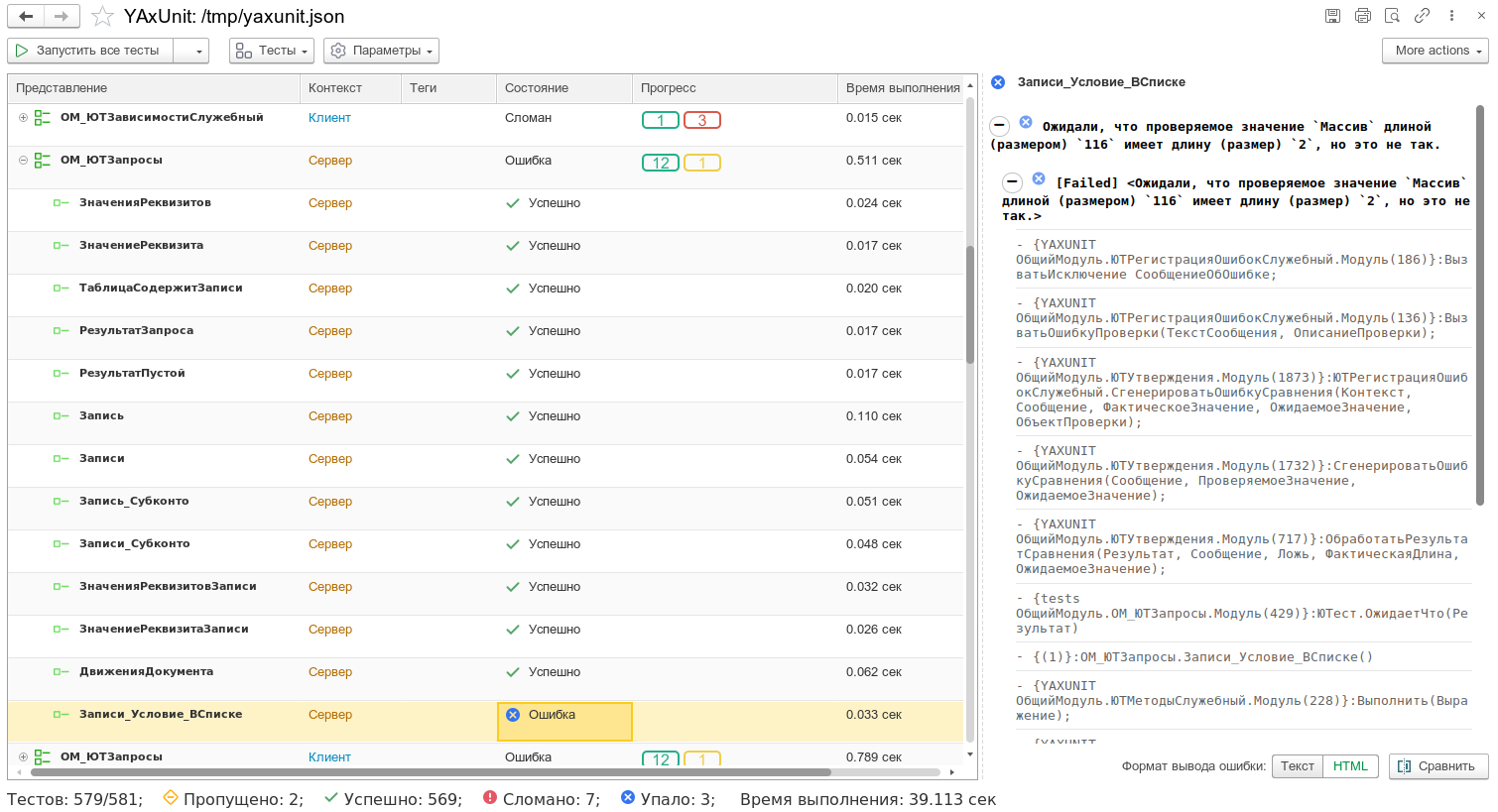Click the print icon in the title bar

1362,16
